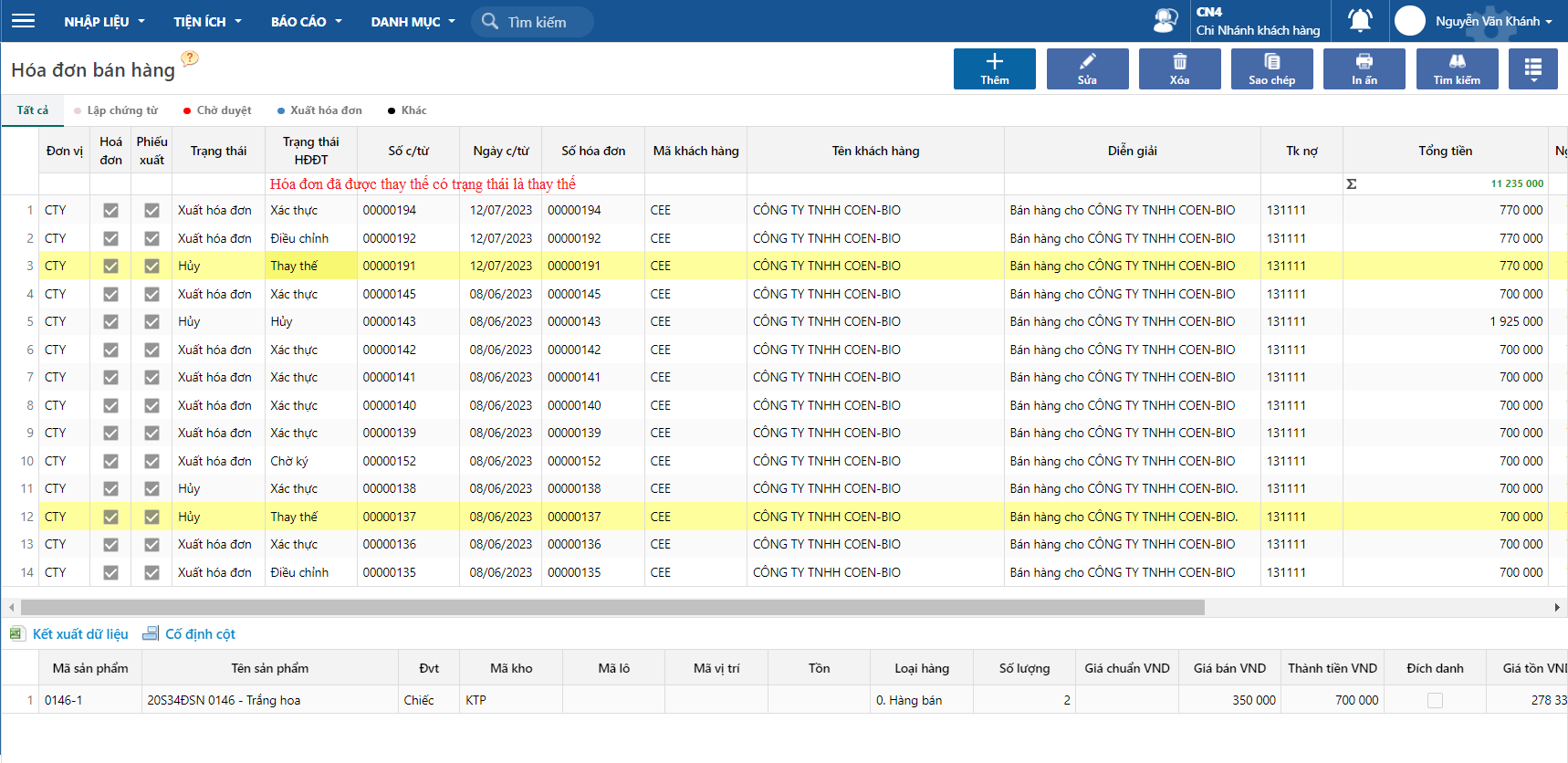This screenshot has height=763, width=1568.
Task: Click the Tìm kiếm binoculars icon
Action: click(1457, 62)
